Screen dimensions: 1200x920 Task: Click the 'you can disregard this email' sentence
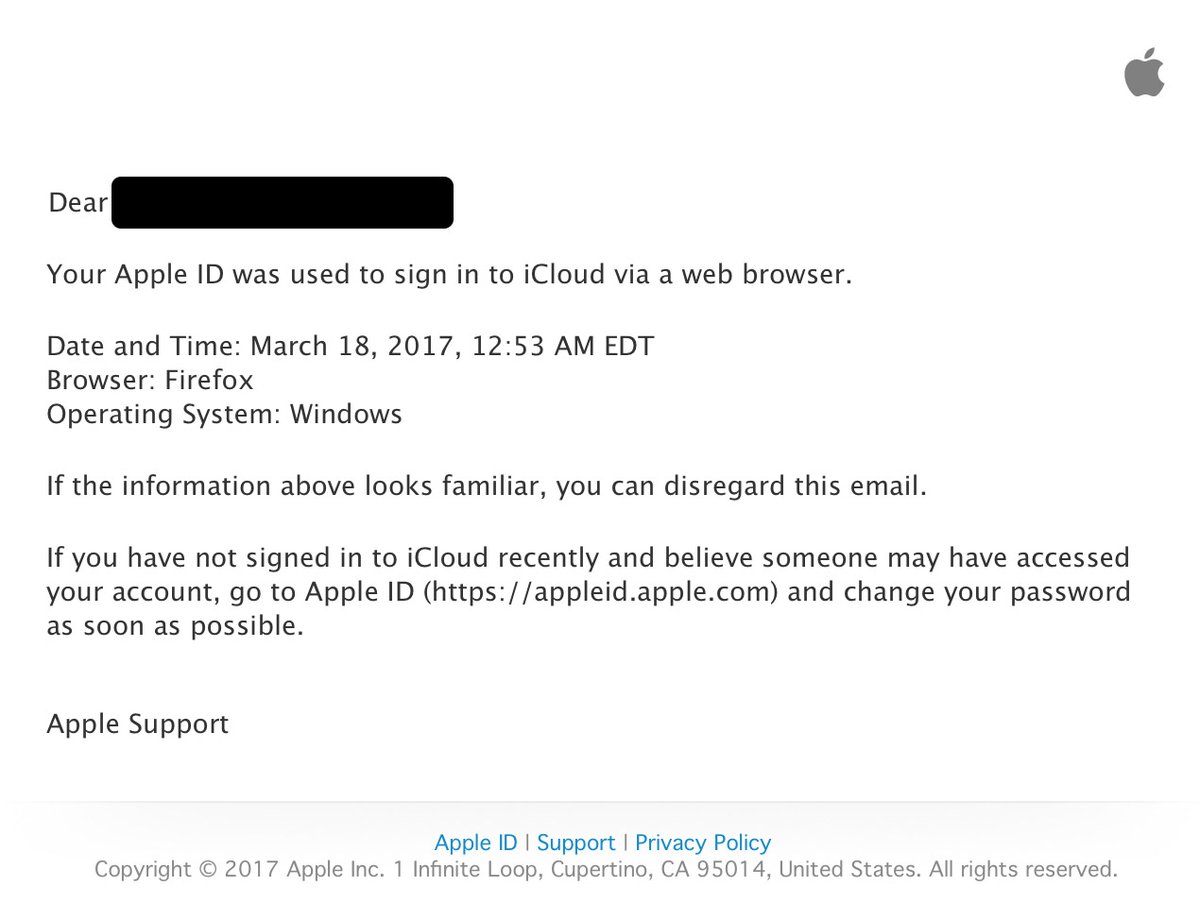tap(487, 487)
